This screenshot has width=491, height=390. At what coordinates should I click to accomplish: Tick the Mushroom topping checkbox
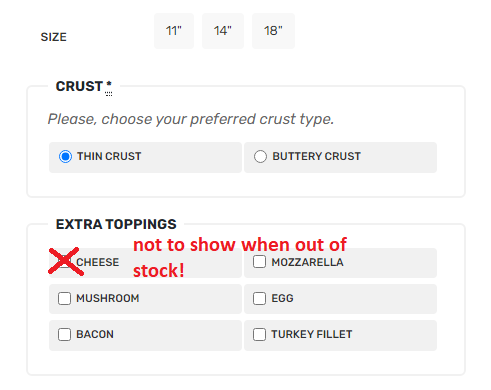64,298
